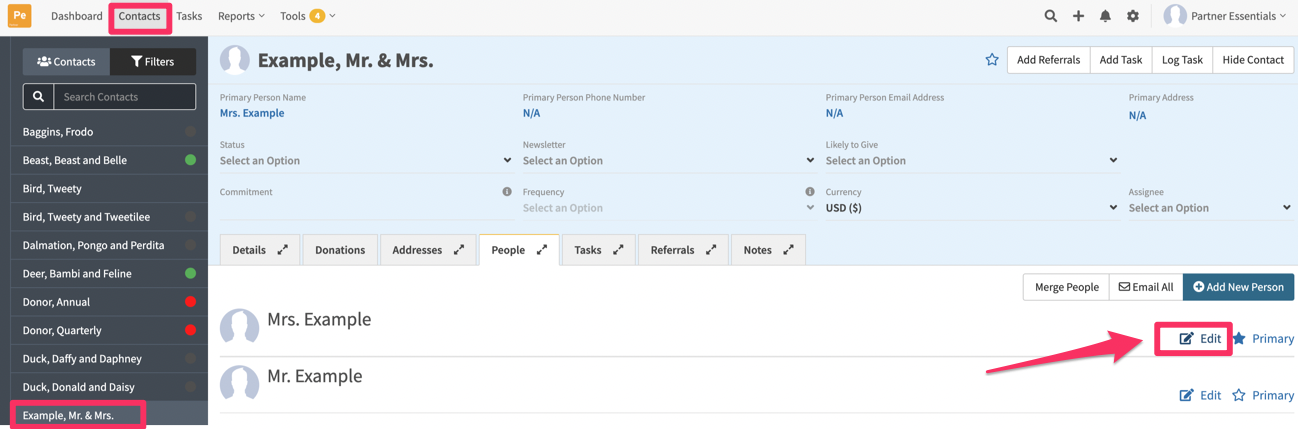Click Commitment info icon
Viewport: 1298px width, 429px height.
507,192
